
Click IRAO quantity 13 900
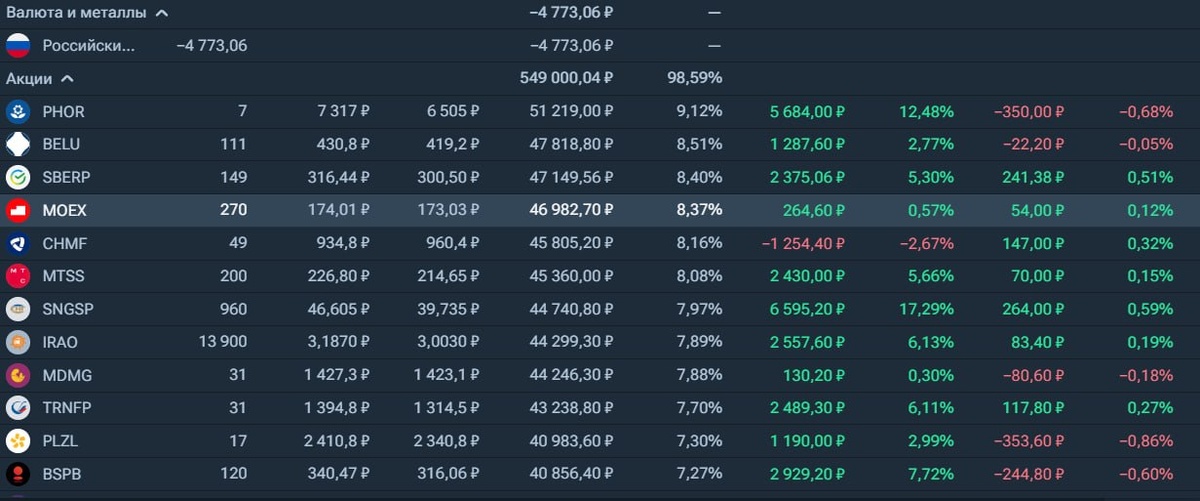pyautogui.click(x=222, y=343)
